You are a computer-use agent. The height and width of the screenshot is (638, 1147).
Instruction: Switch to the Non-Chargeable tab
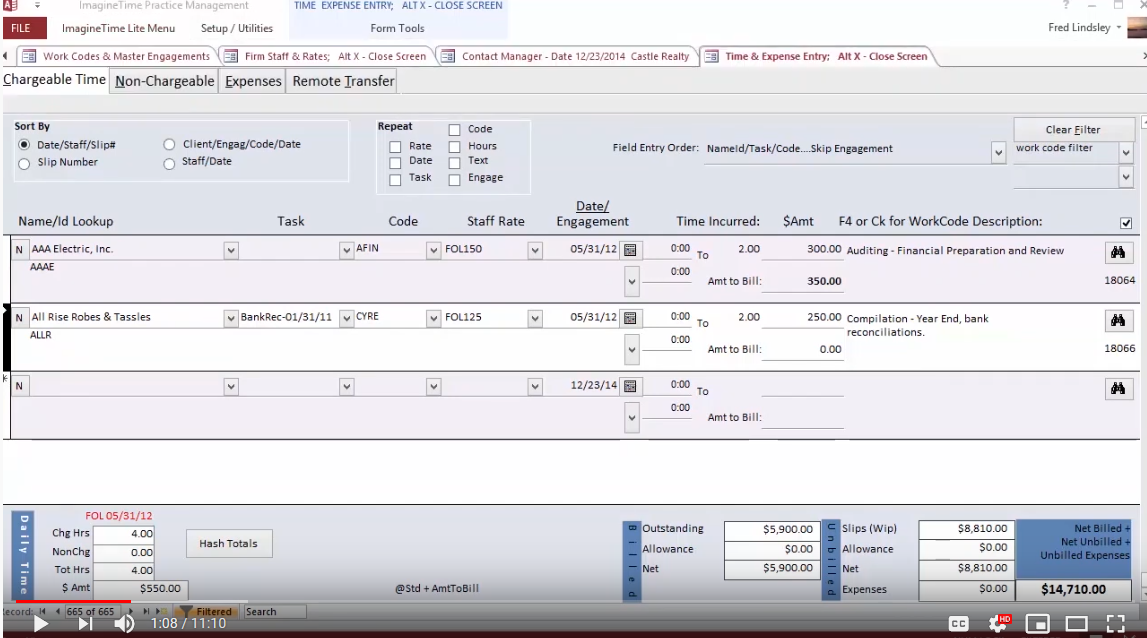tap(164, 81)
